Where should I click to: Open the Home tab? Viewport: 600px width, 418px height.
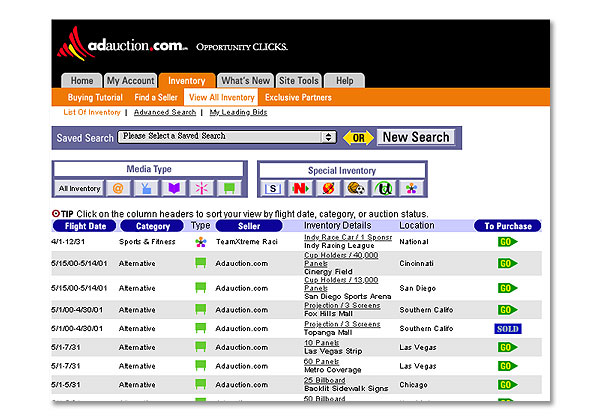tap(82, 81)
